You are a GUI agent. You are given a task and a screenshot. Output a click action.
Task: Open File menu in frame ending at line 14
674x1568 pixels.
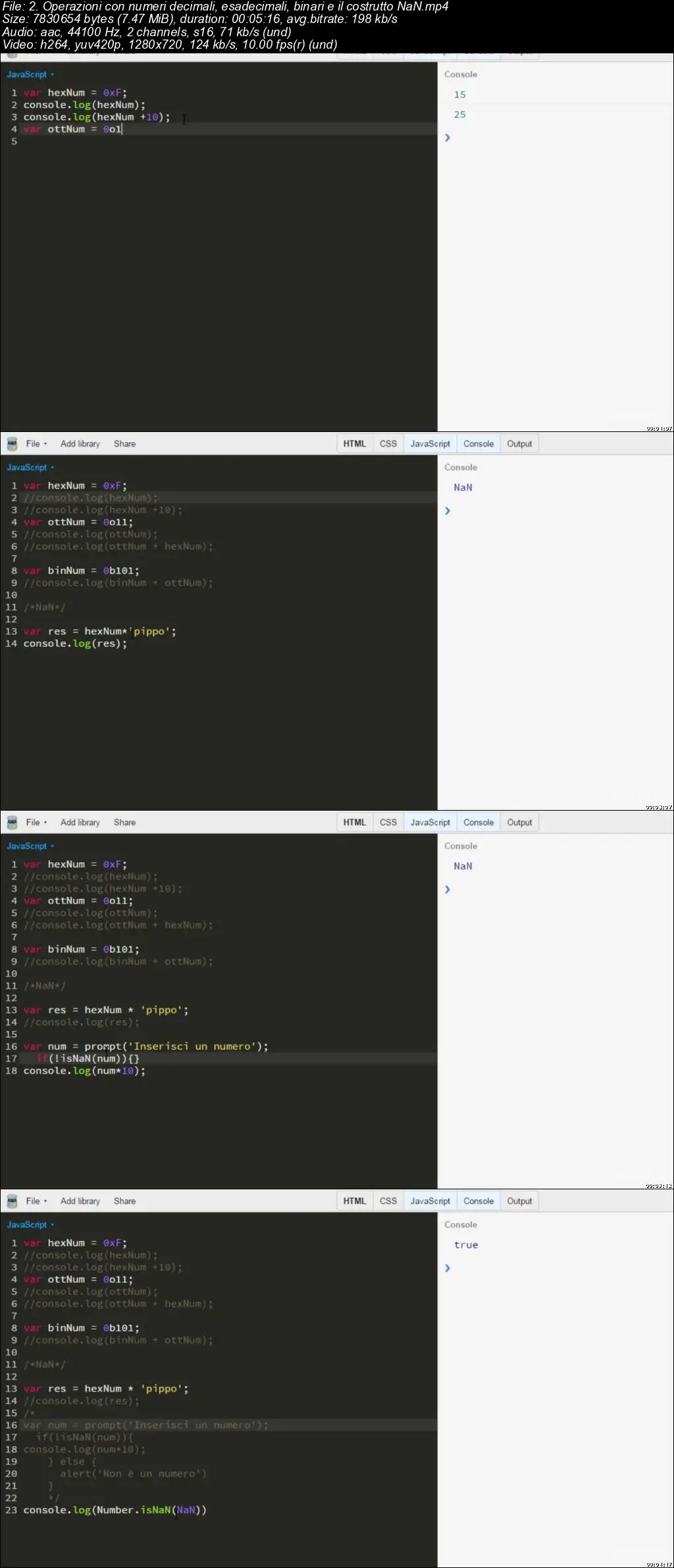tap(36, 444)
